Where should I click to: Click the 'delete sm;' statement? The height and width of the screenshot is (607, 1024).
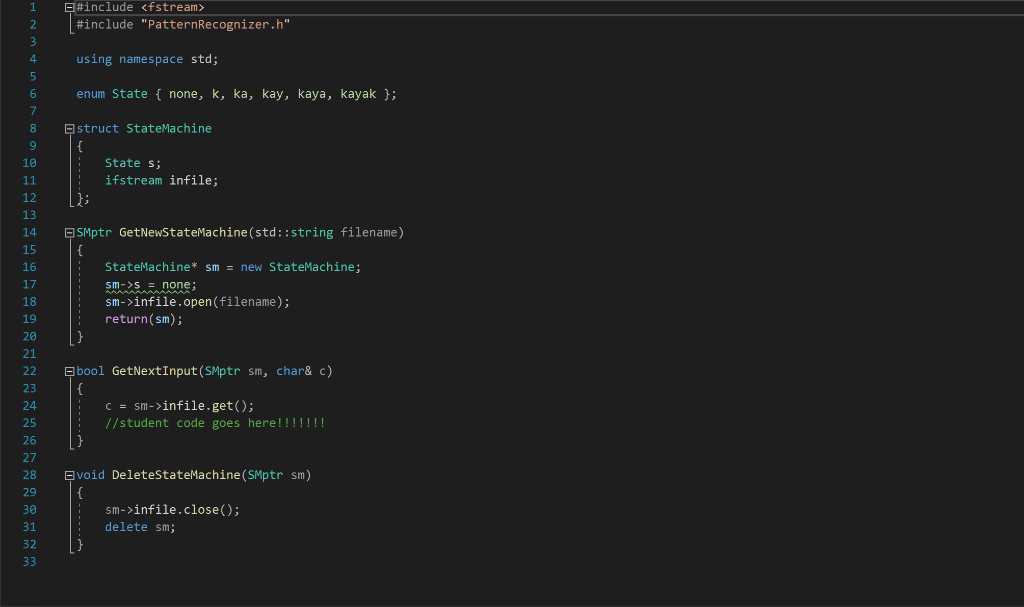(x=140, y=527)
